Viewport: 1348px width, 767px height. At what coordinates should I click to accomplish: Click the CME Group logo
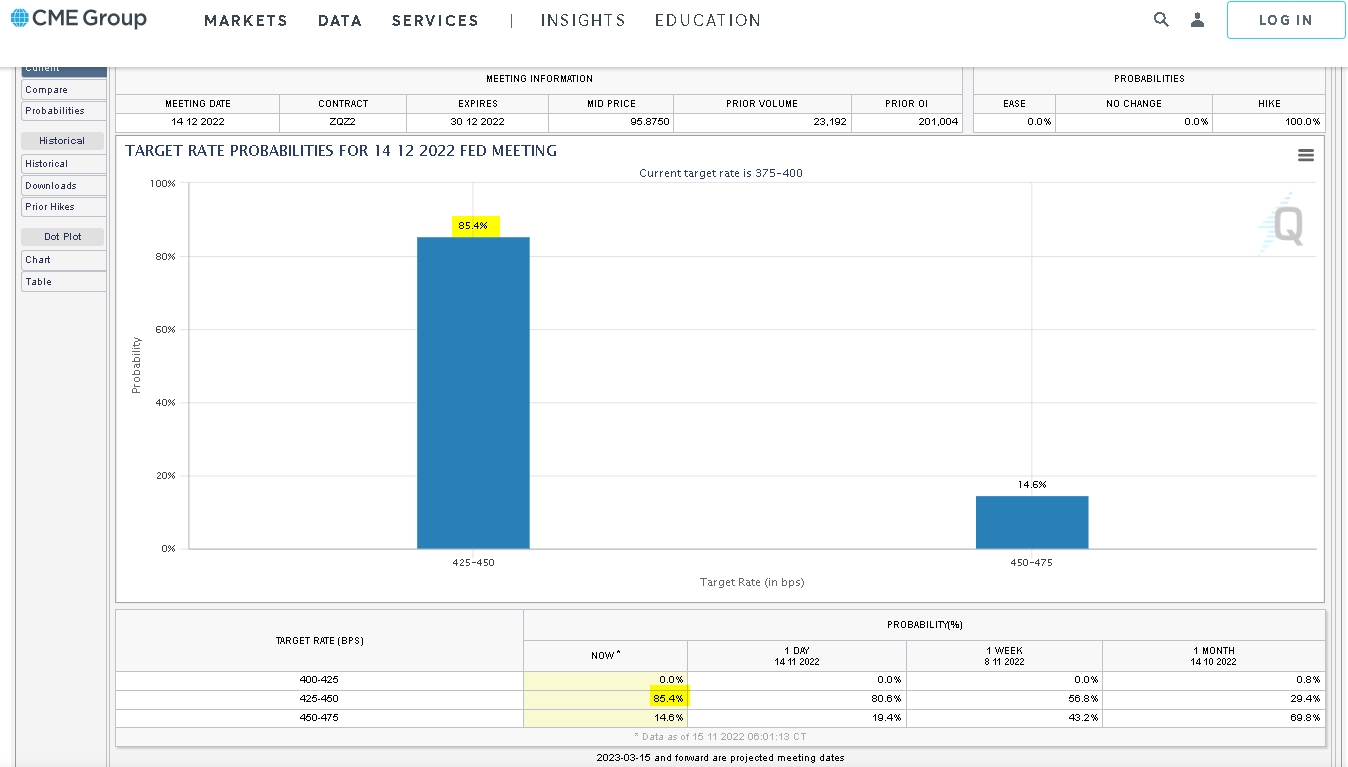coord(78,18)
